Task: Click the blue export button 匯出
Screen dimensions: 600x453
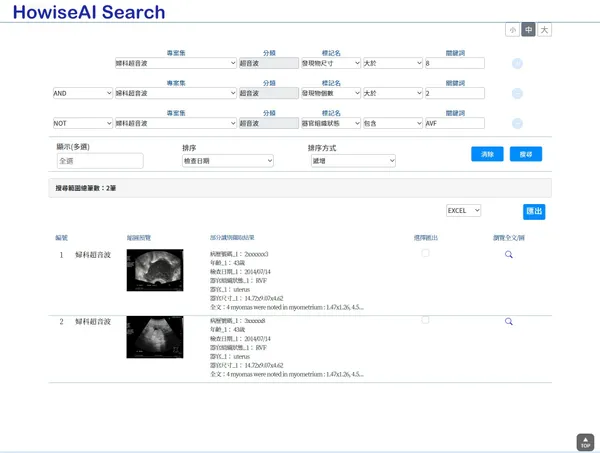Action: [534, 212]
